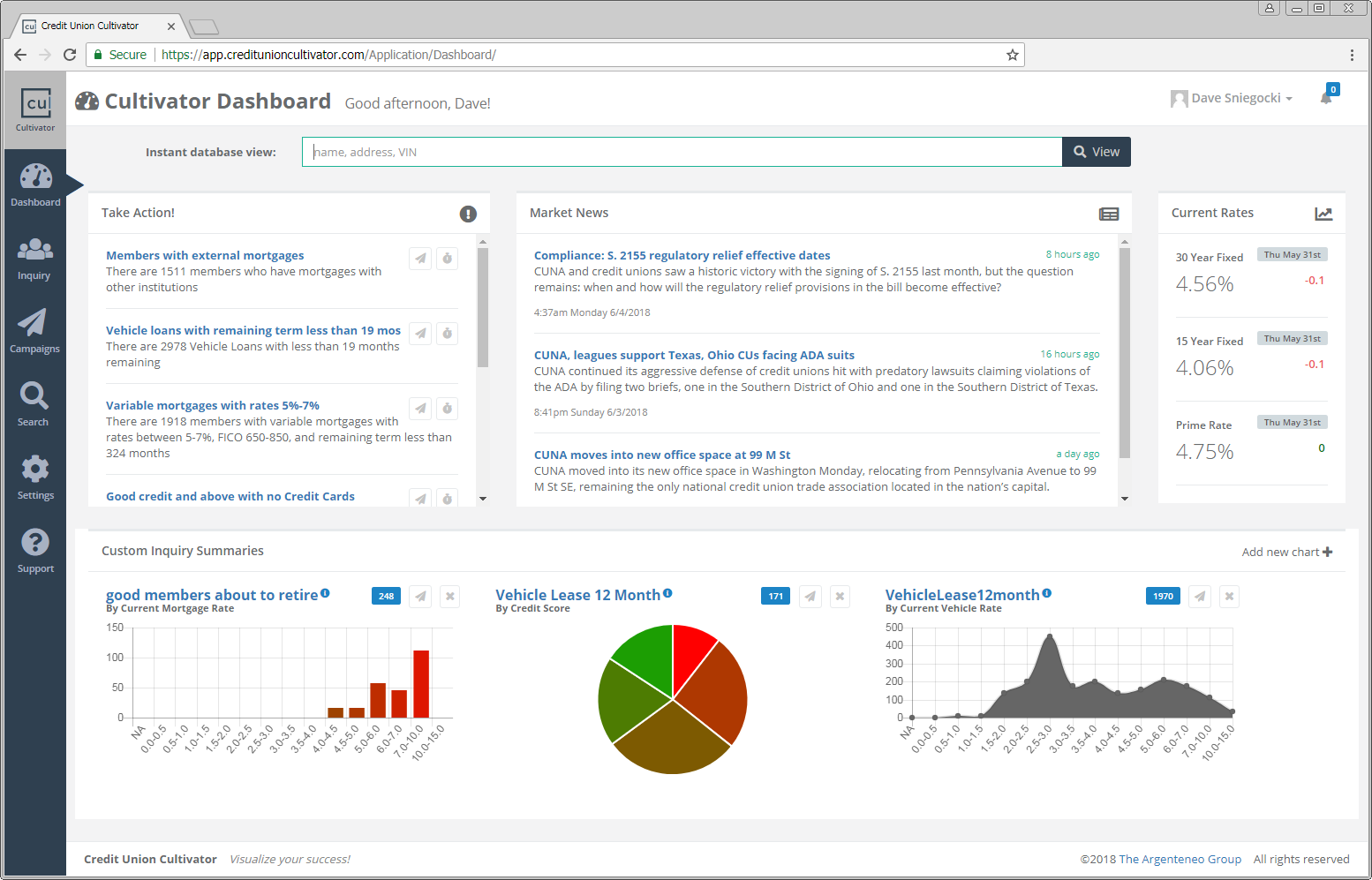
Task: Click Market News scrollbar up arrow
Action: click(1125, 241)
